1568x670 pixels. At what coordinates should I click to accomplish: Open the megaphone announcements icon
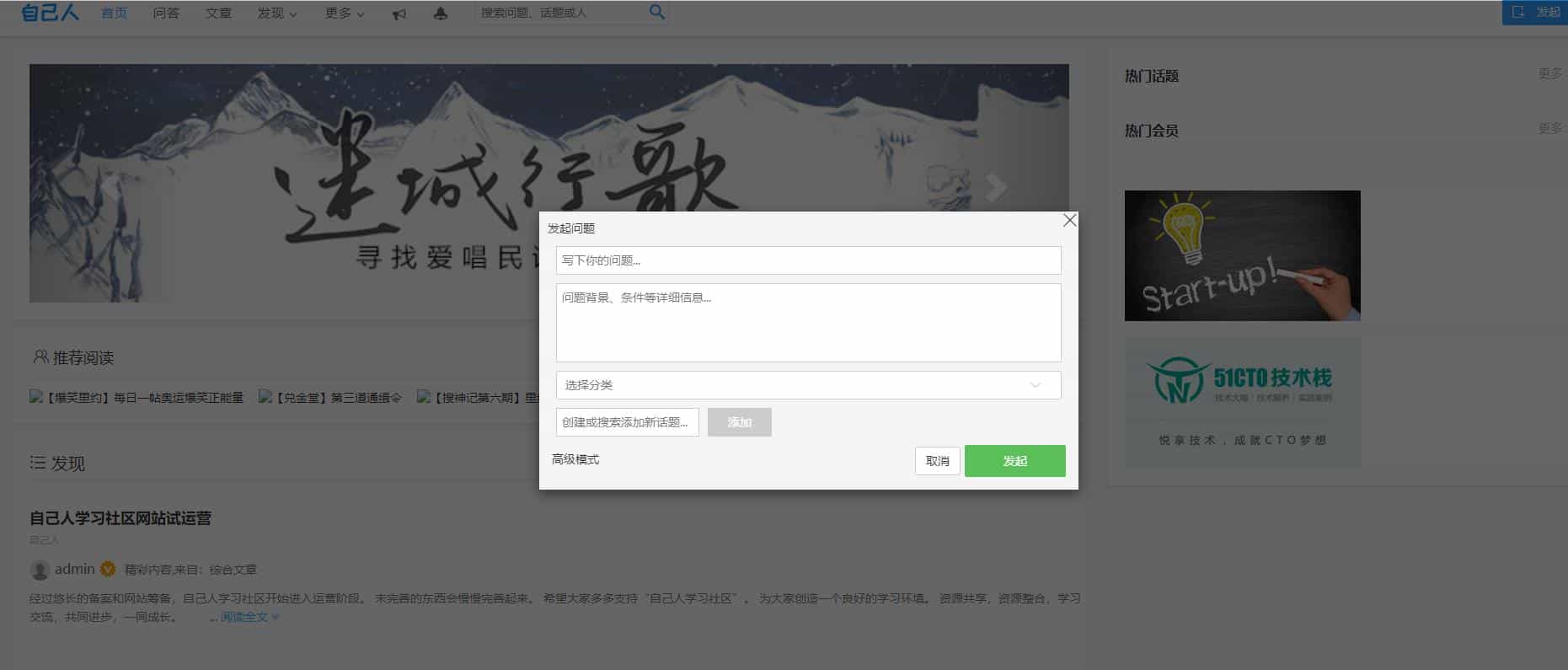click(x=399, y=13)
